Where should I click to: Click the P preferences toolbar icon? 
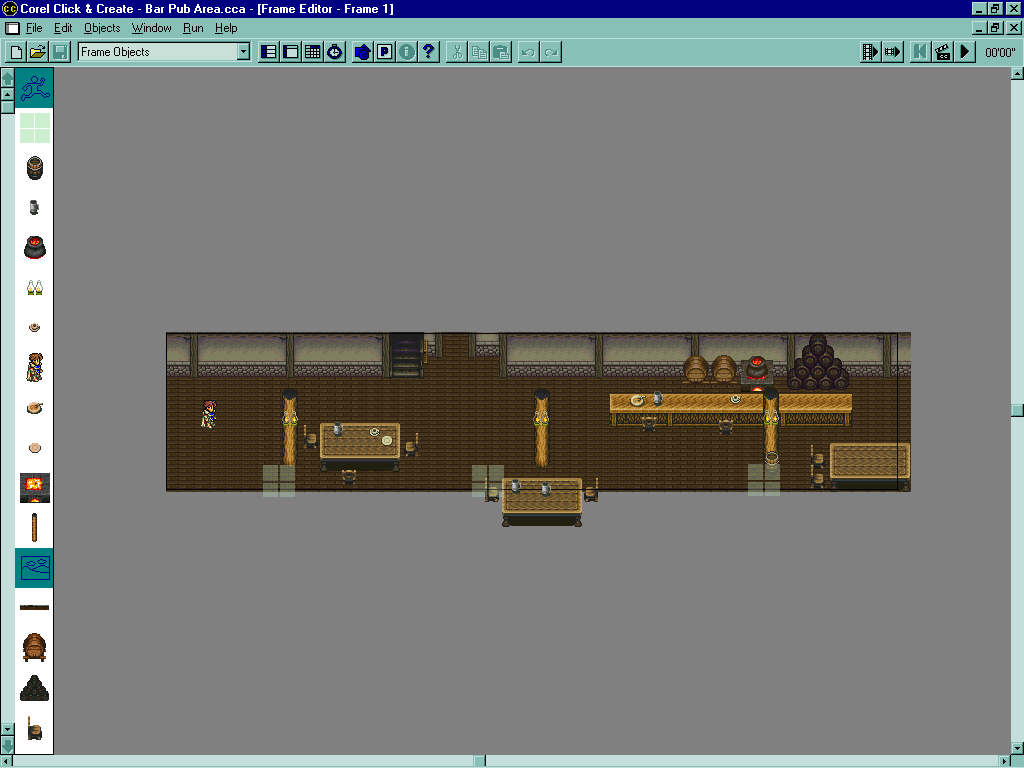(385, 52)
